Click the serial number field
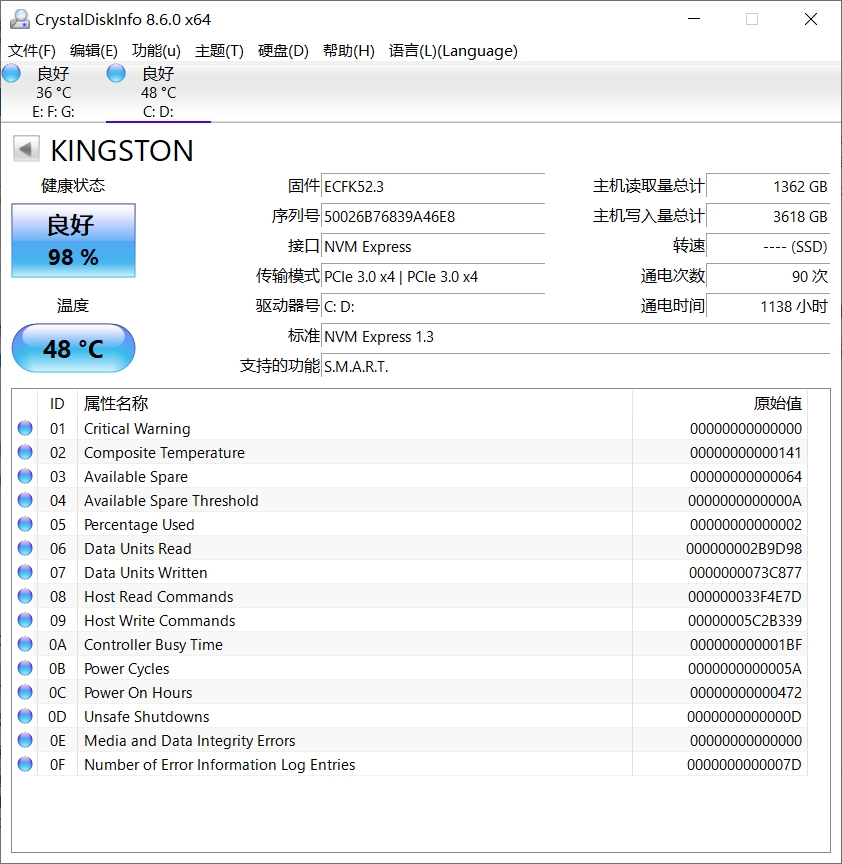 [x=433, y=217]
